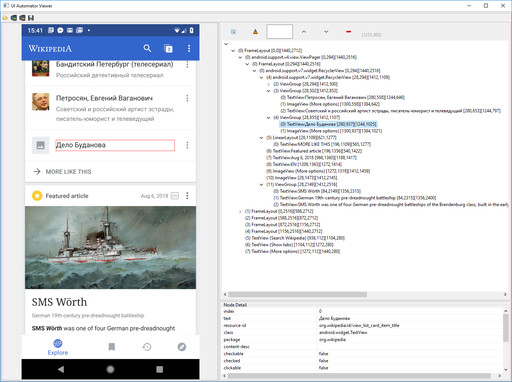The height and width of the screenshot is (382, 512).
Task: Click the compressed hierarchy Device Screenshot icon
Action: coord(22,18)
